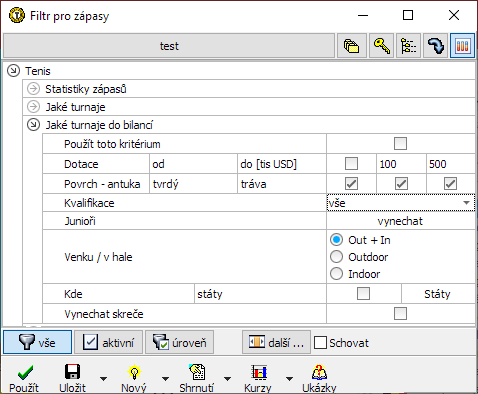
Task: Click the blue curved arrow icon
Action: (435, 46)
